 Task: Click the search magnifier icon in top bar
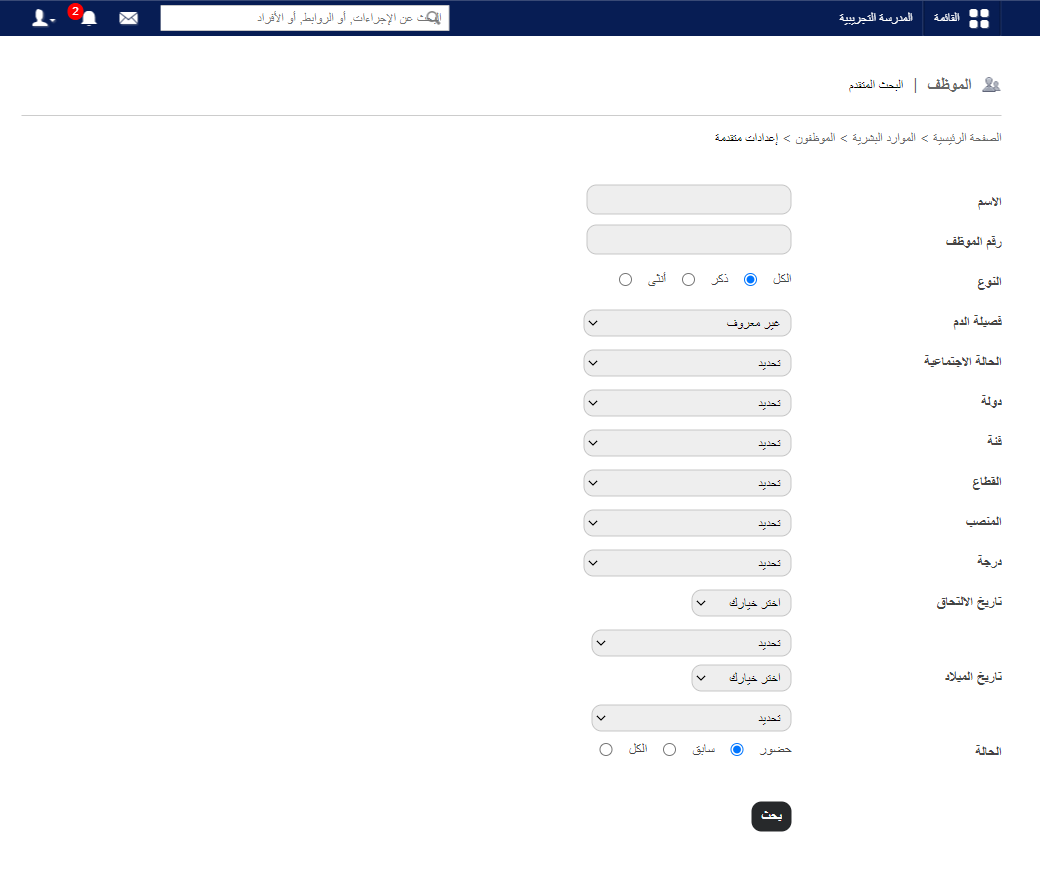point(432,18)
